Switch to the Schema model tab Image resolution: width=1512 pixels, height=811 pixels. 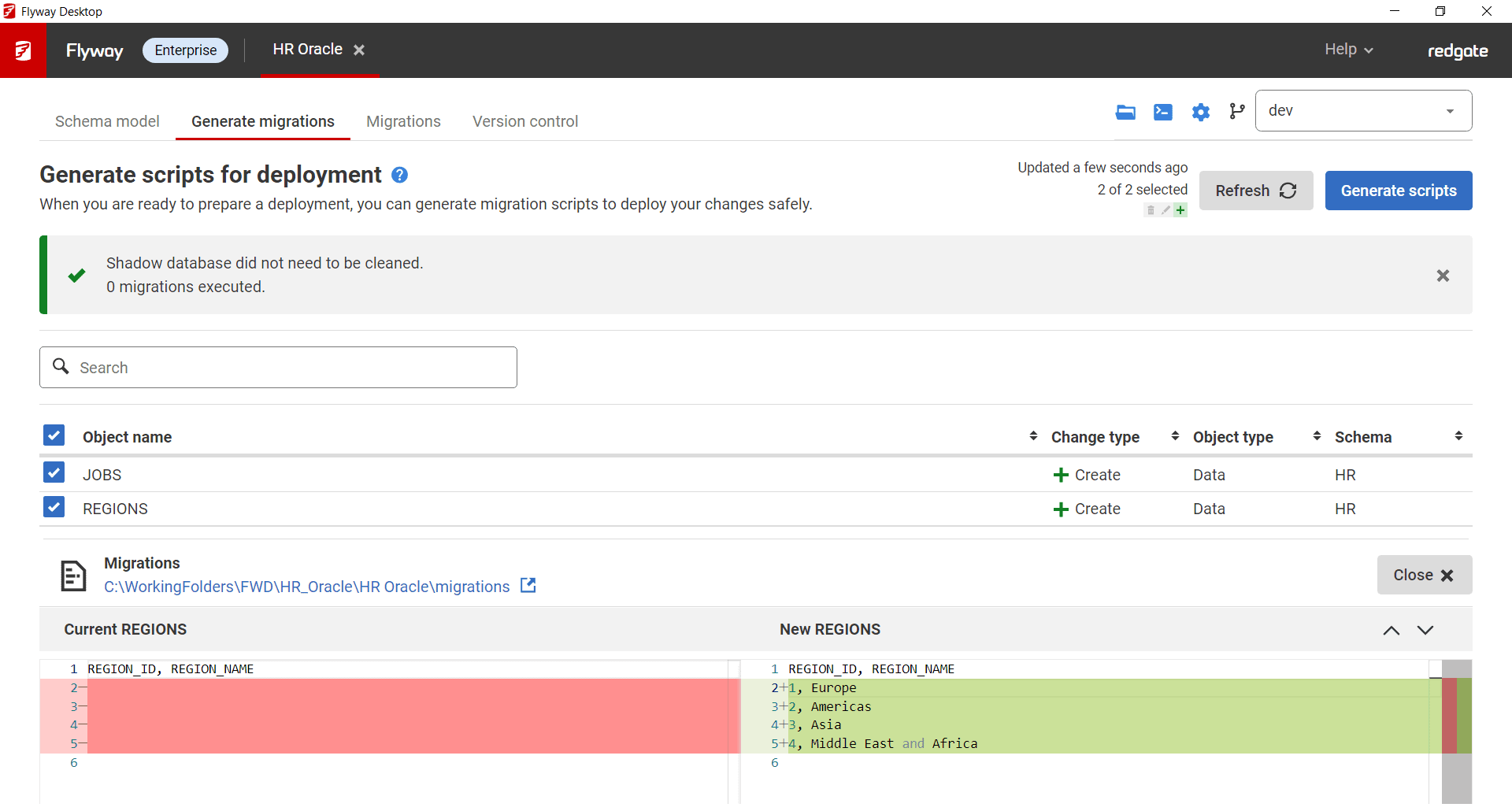(107, 121)
